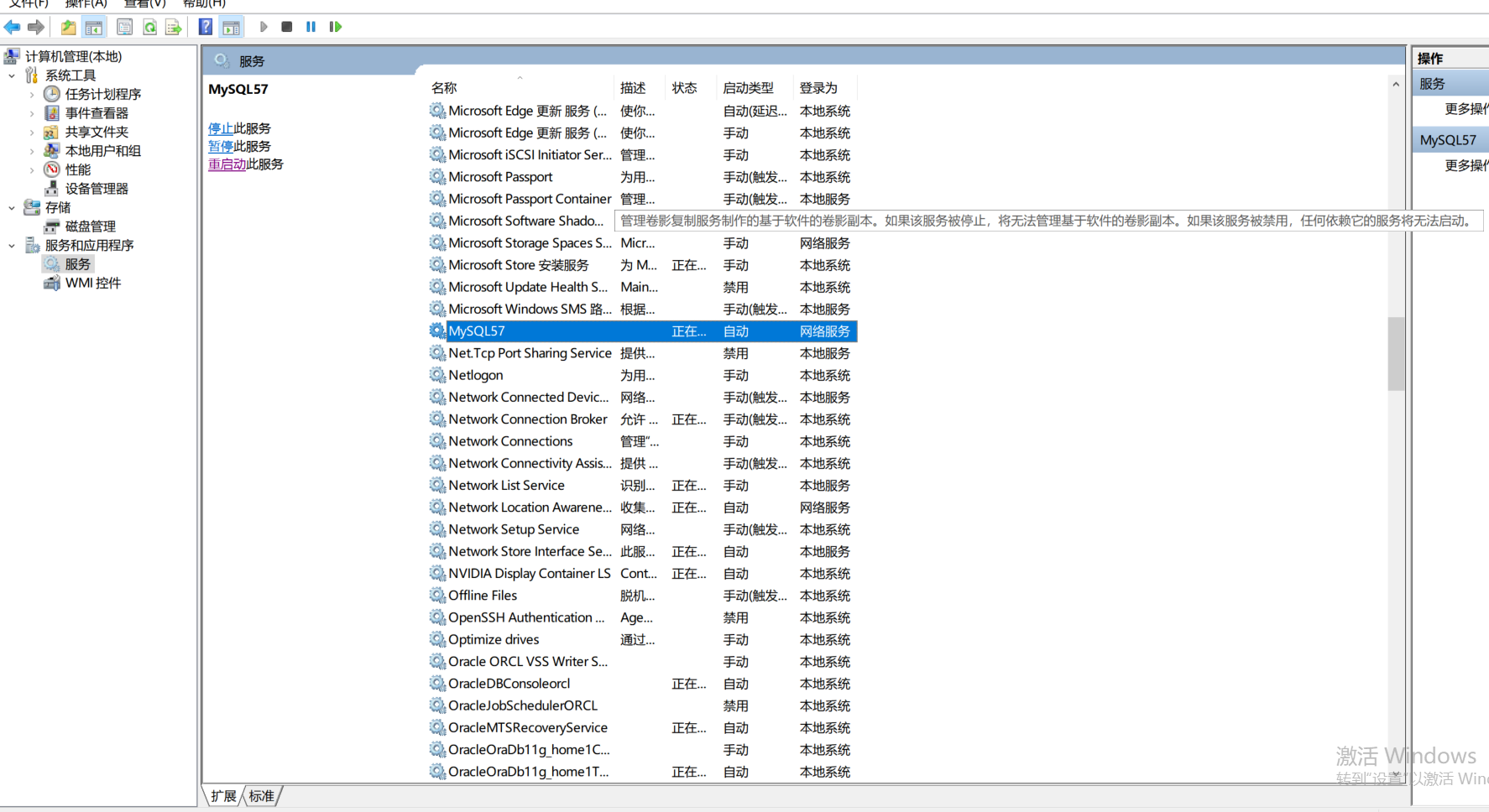Expand the 本地用户和组 node arrow

(32, 151)
